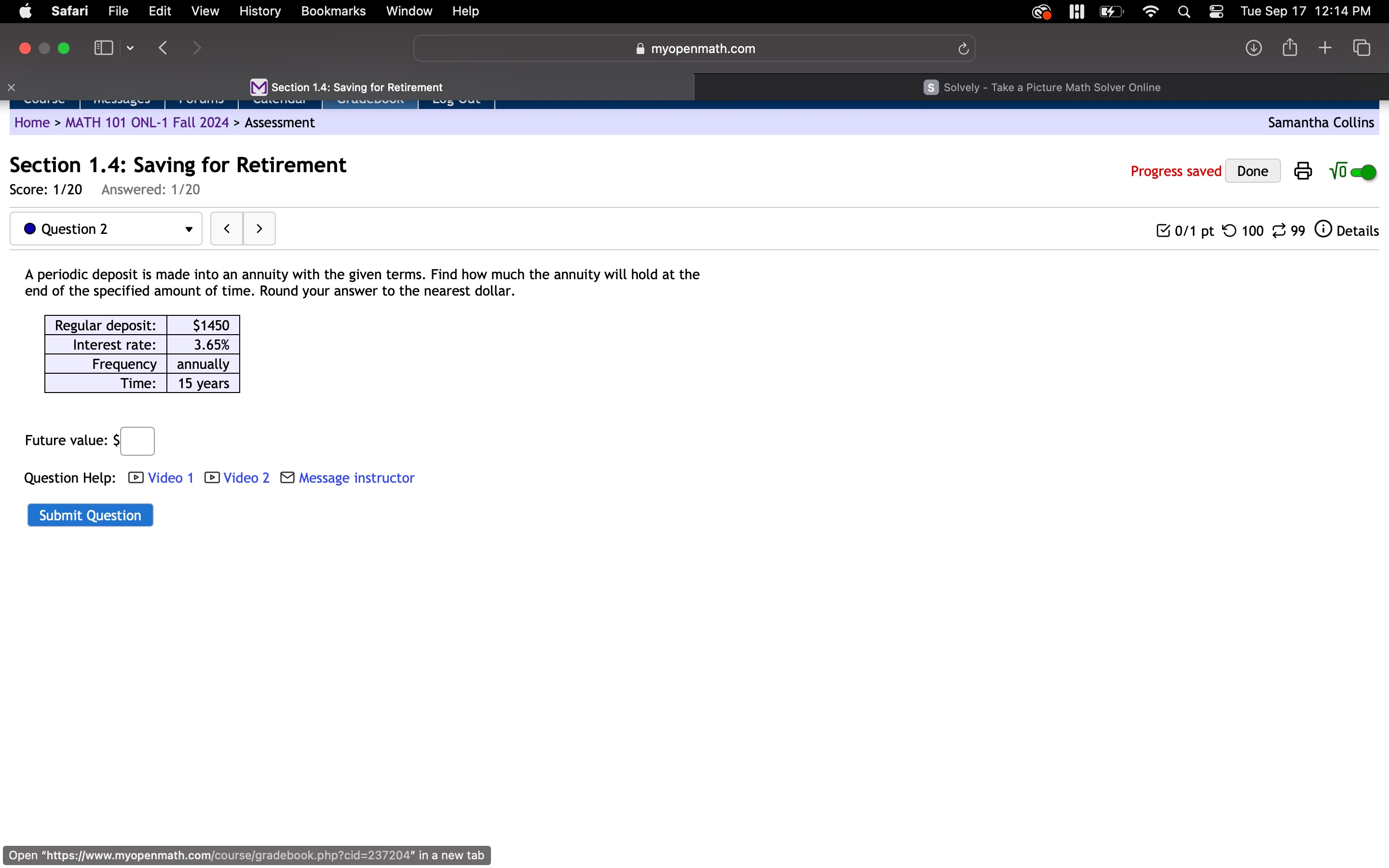Image resolution: width=1389 pixels, height=868 pixels.
Task: Go to the next question
Action: coord(259,229)
